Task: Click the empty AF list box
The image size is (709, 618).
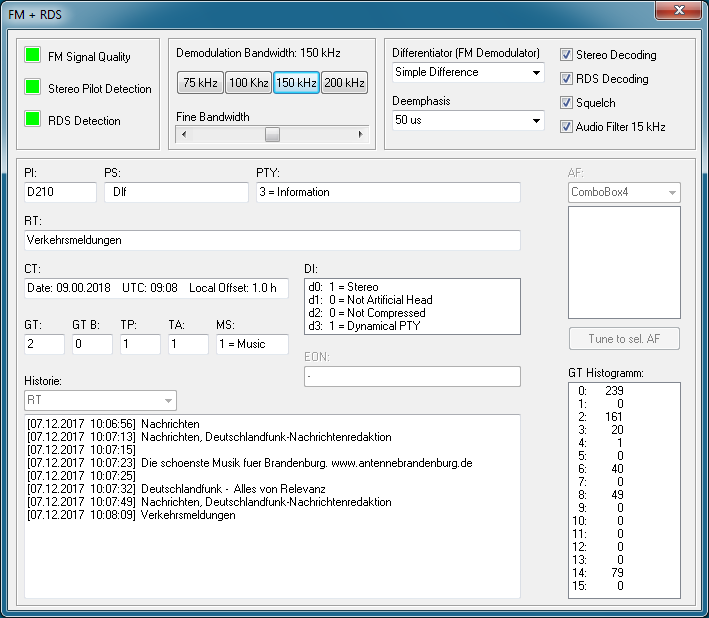Action: (624, 262)
